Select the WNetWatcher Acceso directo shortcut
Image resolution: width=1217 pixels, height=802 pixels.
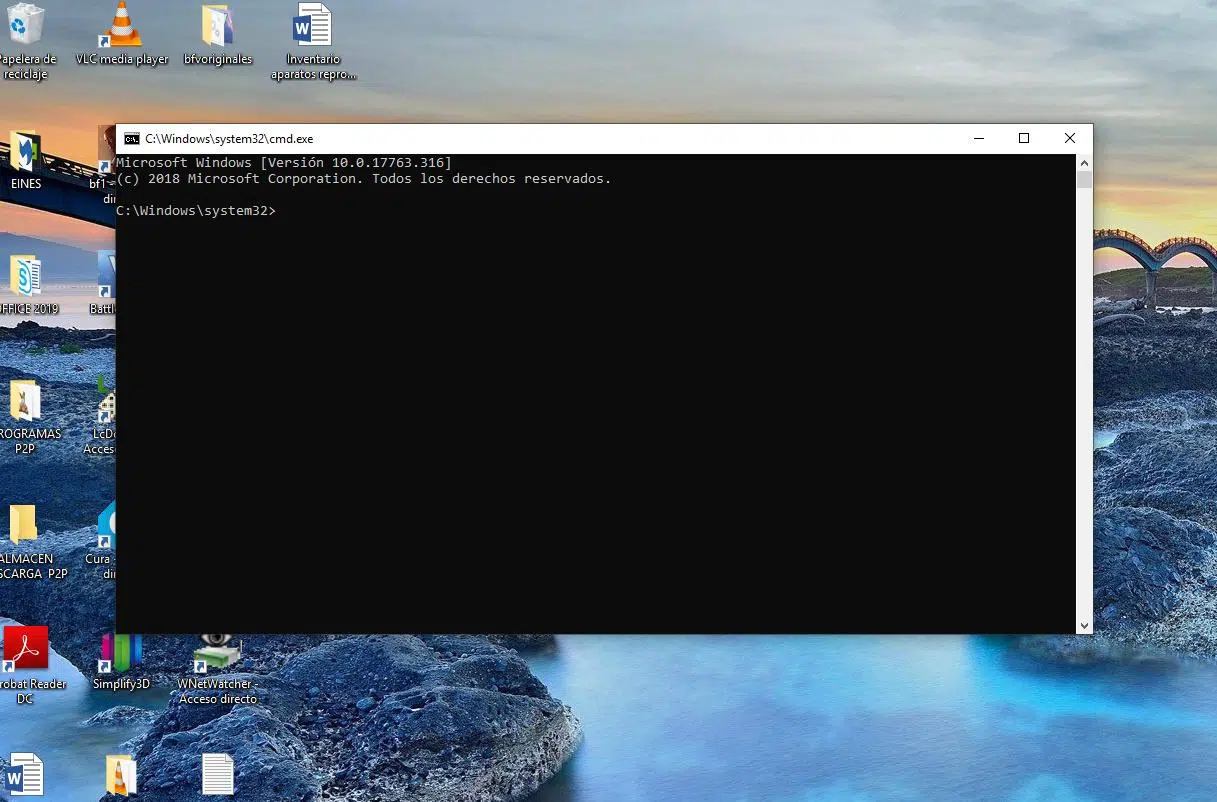click(x=217, y=652)
